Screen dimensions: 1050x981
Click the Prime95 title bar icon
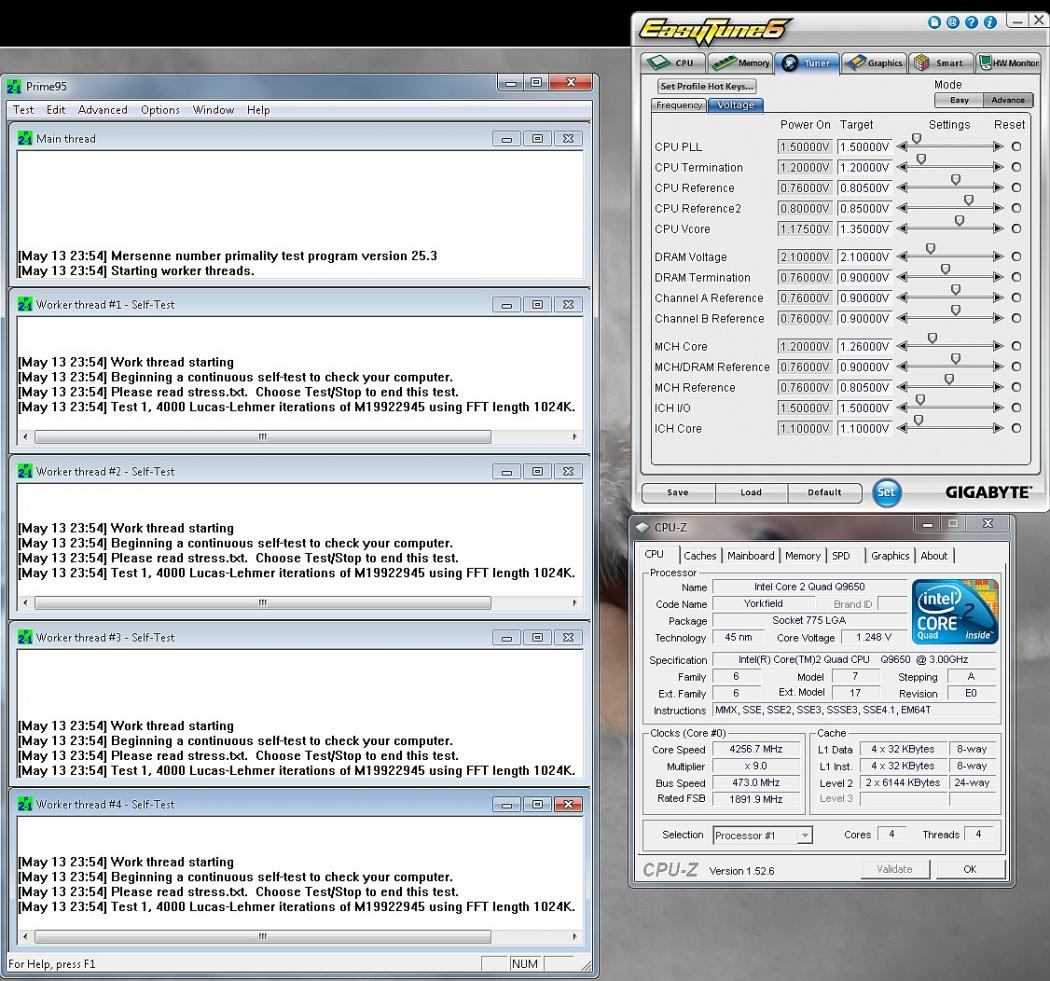tap(14, 86)
